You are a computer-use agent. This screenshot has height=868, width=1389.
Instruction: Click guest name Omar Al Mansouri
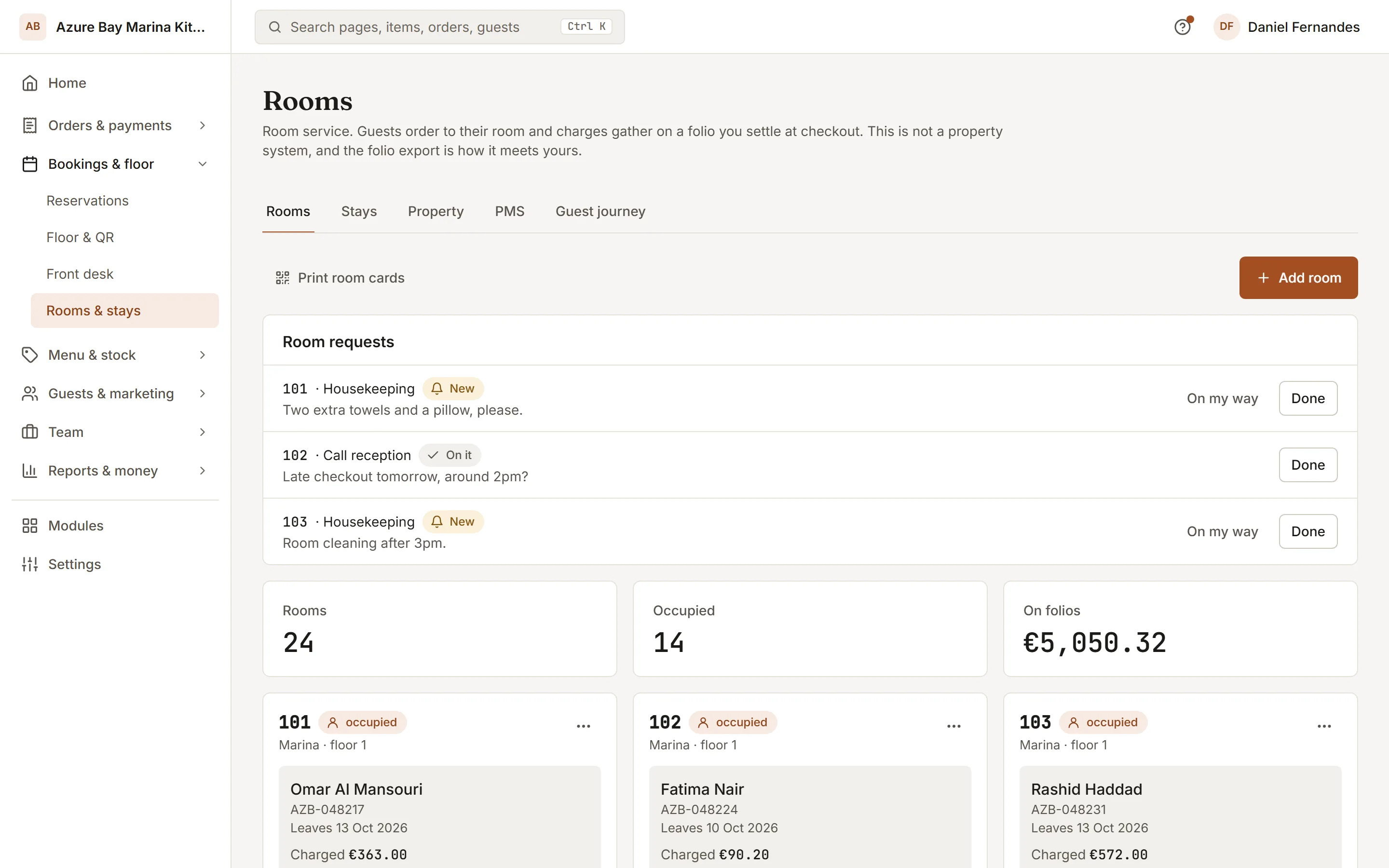coord(356,789)
